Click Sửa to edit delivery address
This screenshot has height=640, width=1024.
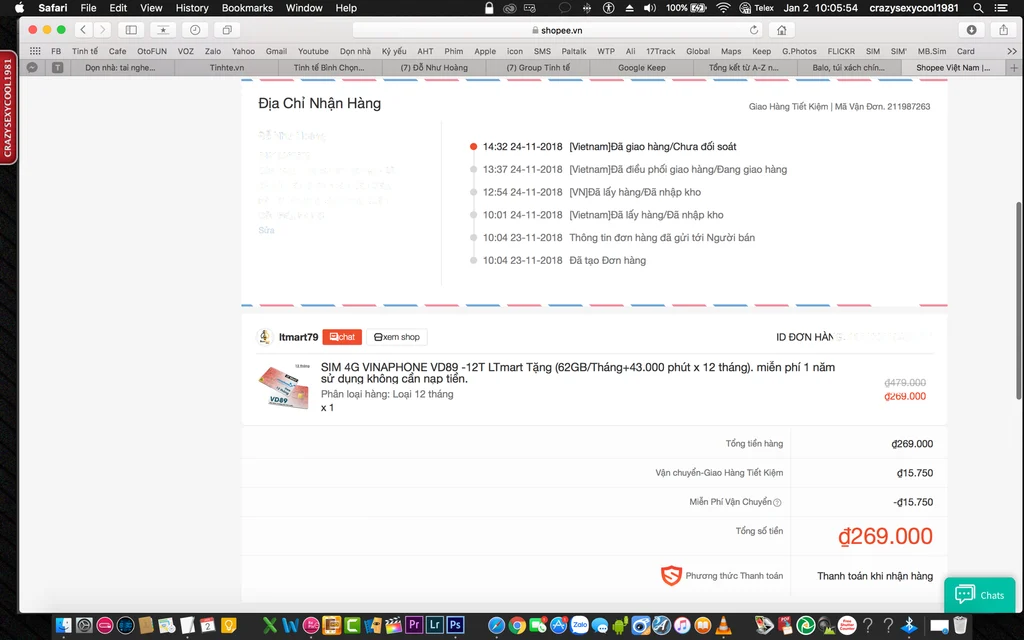[266, 231]
